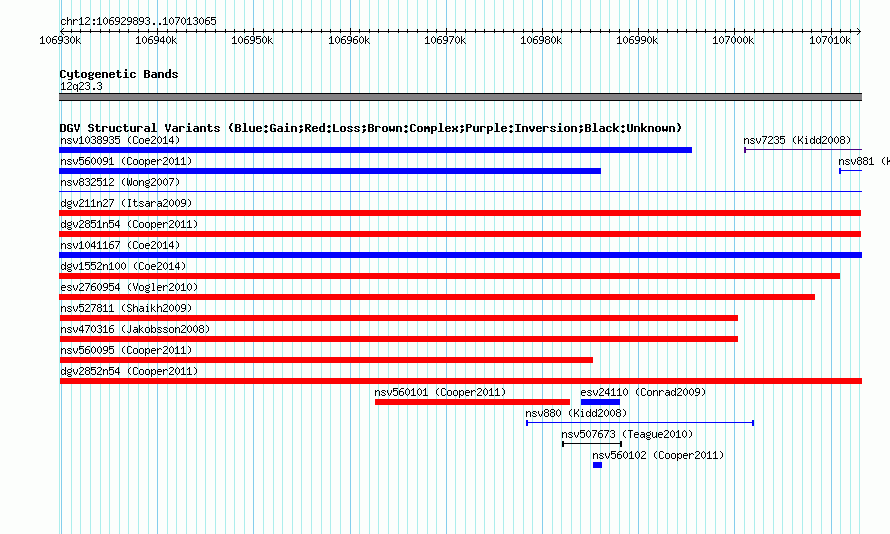Click the nsv1038935 (Coe2014) gain bar
This screenshot has width=890, height=534.
point(375,150)
